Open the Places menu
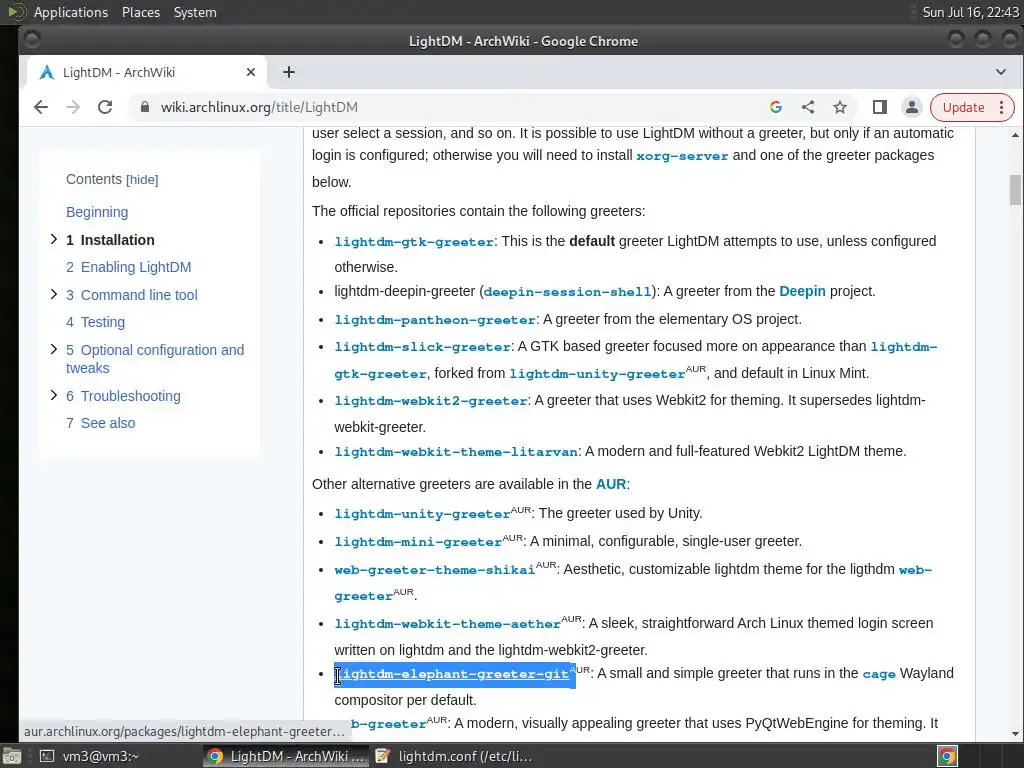Viewport: 1024px width, 768px height. (x=140, y=12)
